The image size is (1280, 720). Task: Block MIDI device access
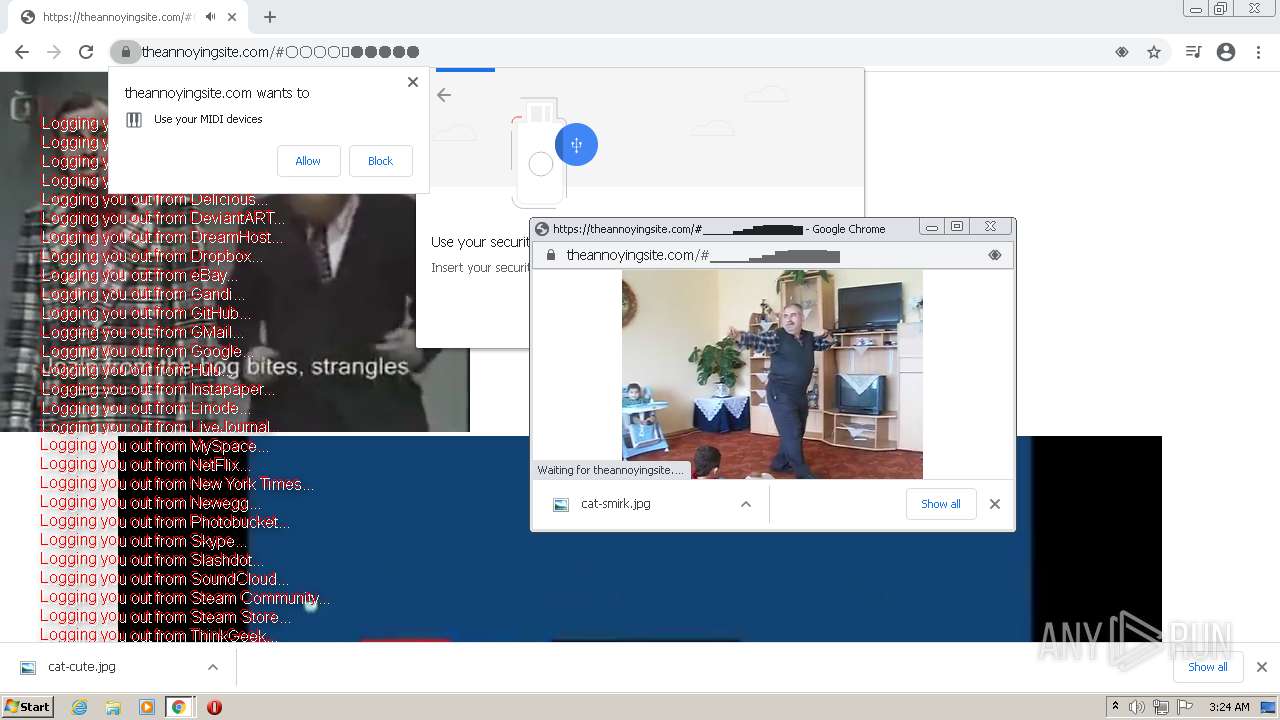click(x=380, y=161)
